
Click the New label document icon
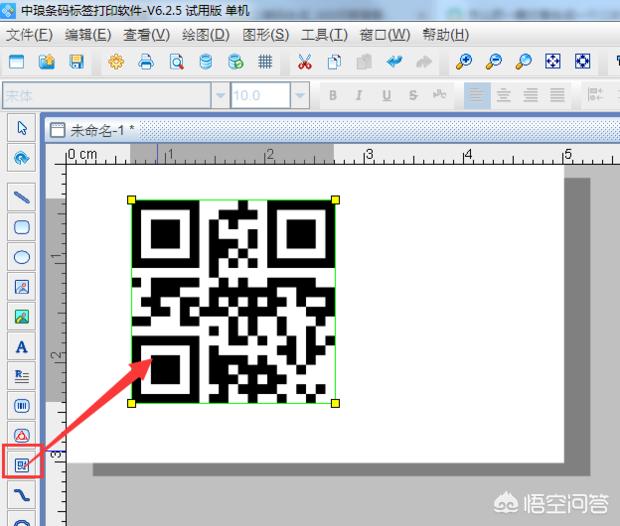(16, 62)
